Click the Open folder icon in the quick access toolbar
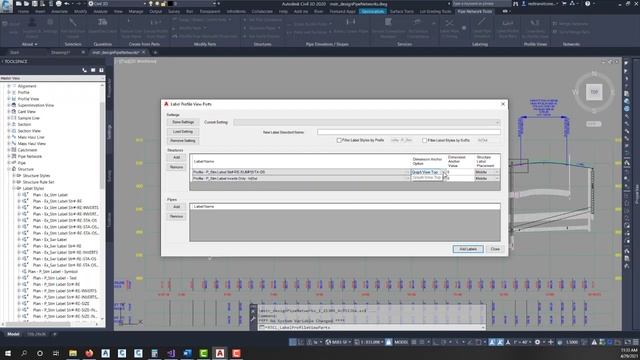Viewport: 640px width, 360px height. (27, 4)
